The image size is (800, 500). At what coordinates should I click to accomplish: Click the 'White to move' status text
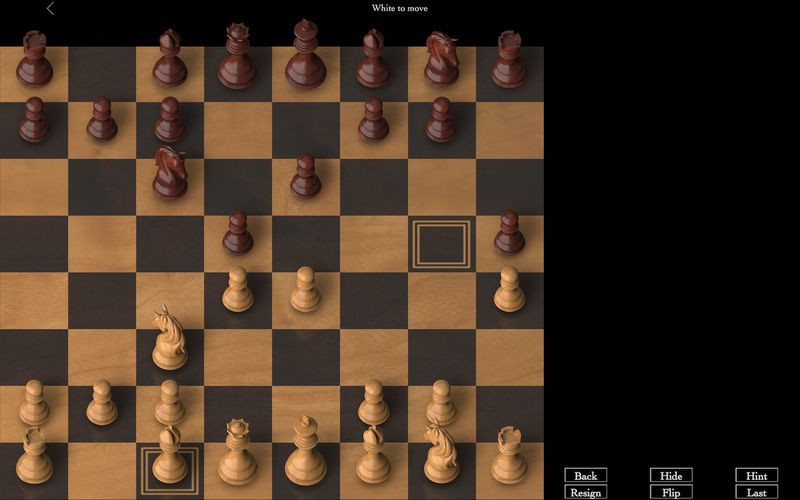click(x=399, y=8)
